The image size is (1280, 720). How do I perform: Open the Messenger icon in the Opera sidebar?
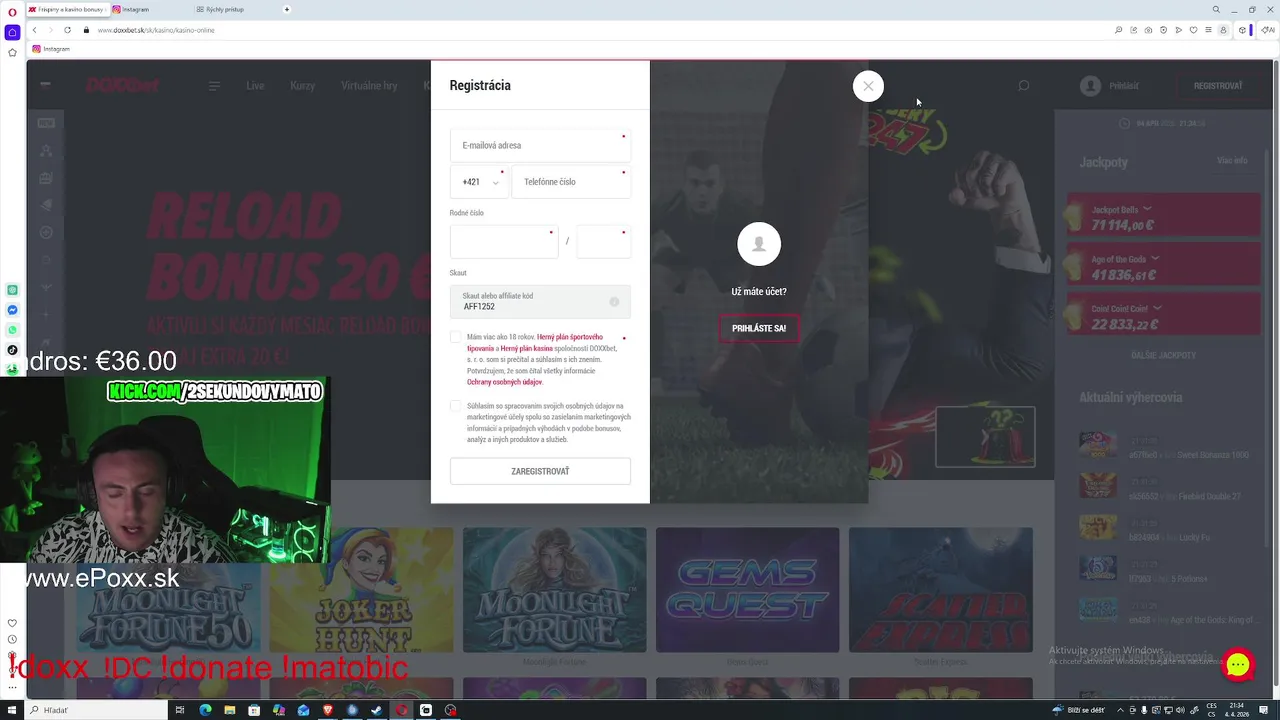coord(12,310)
